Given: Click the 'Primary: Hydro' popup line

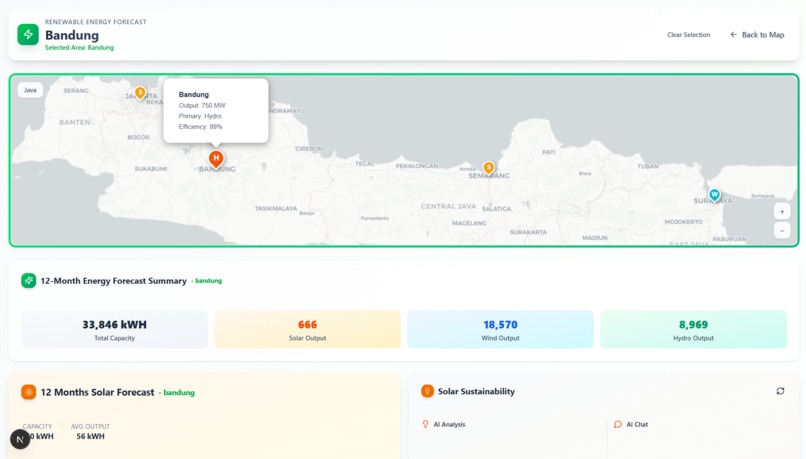Looking at the screenshot, I should (200, 116).
